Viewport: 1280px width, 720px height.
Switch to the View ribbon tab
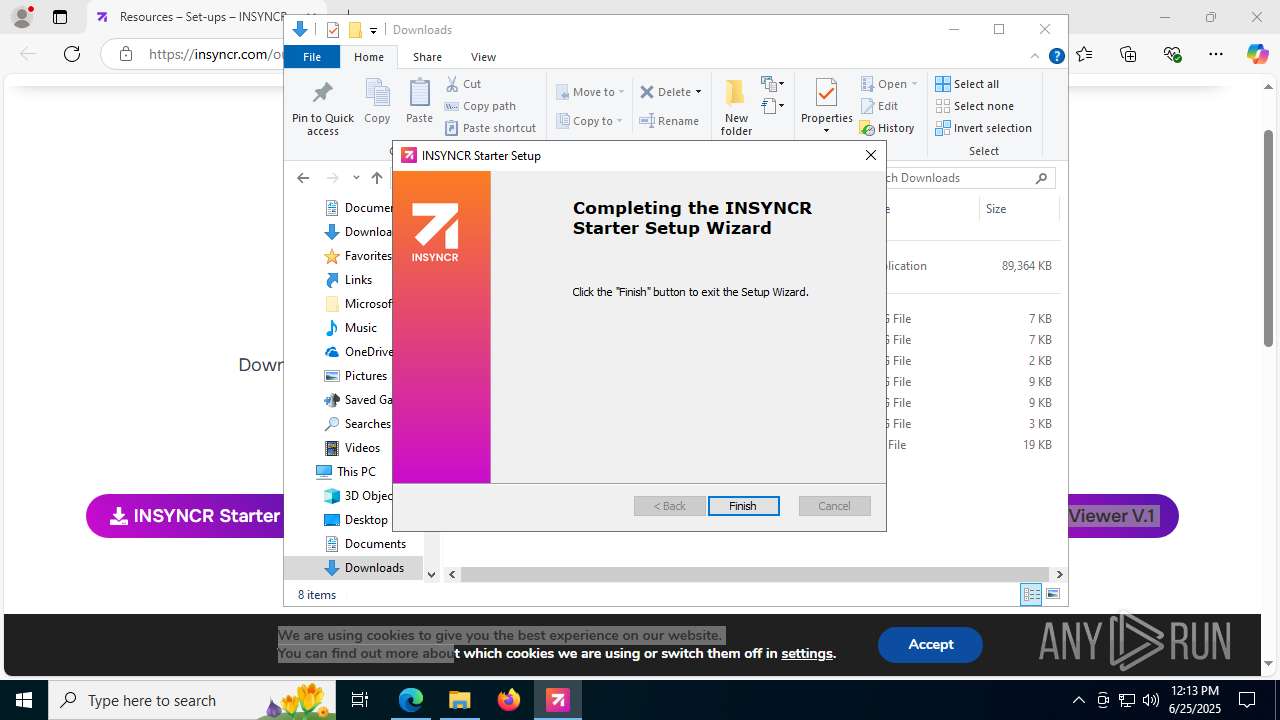483,57
